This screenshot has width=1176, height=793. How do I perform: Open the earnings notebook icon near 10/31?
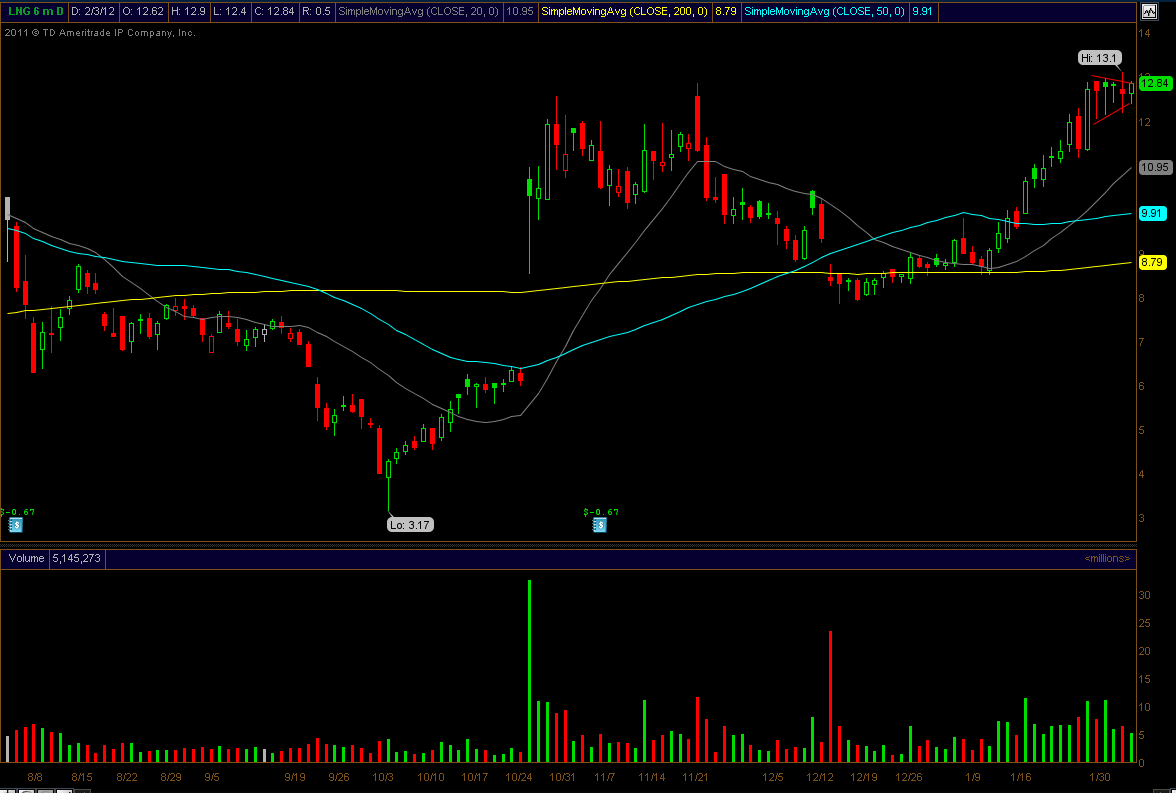coord(599,525)
